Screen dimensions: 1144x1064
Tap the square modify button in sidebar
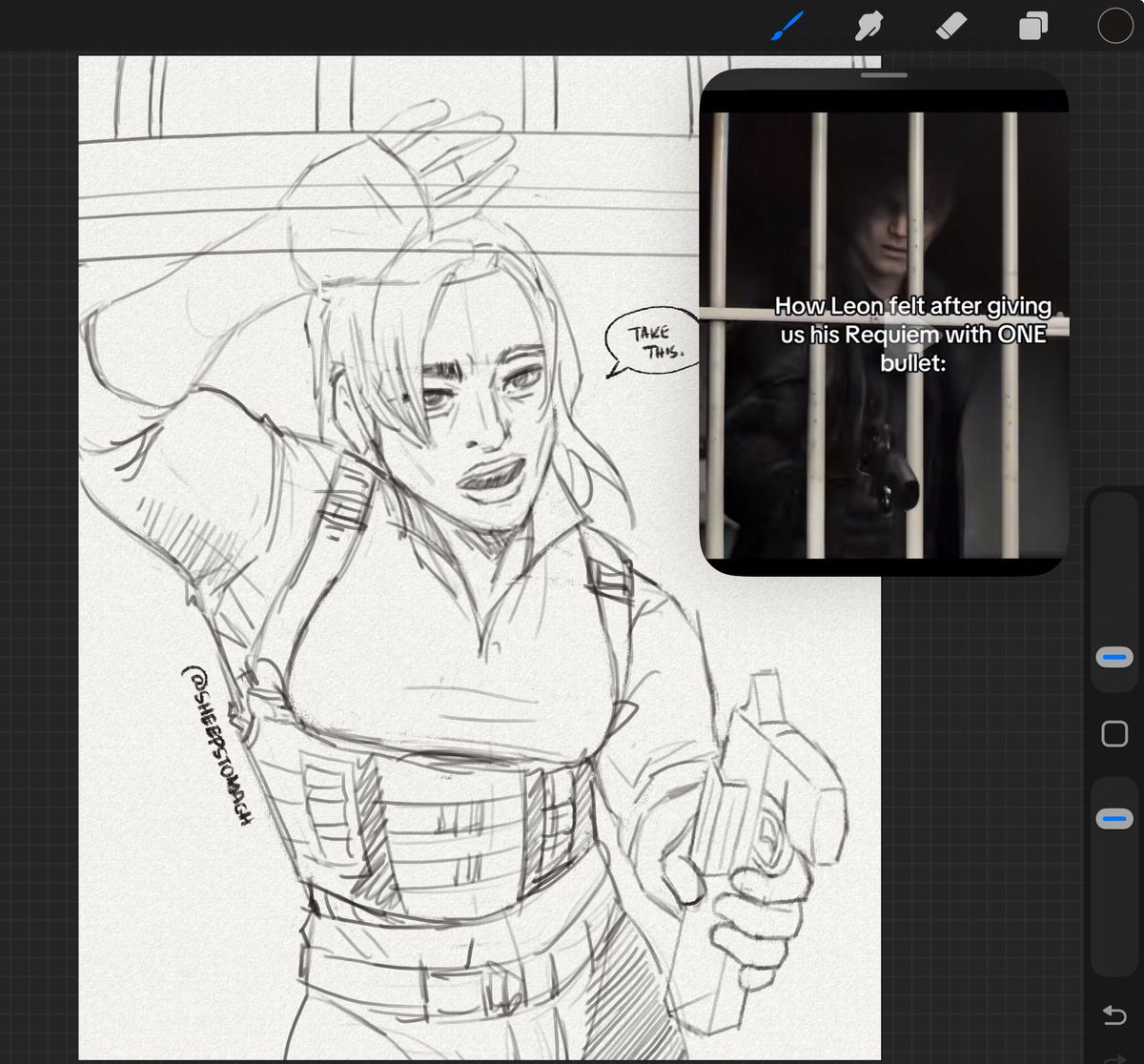coord(1114,733)
